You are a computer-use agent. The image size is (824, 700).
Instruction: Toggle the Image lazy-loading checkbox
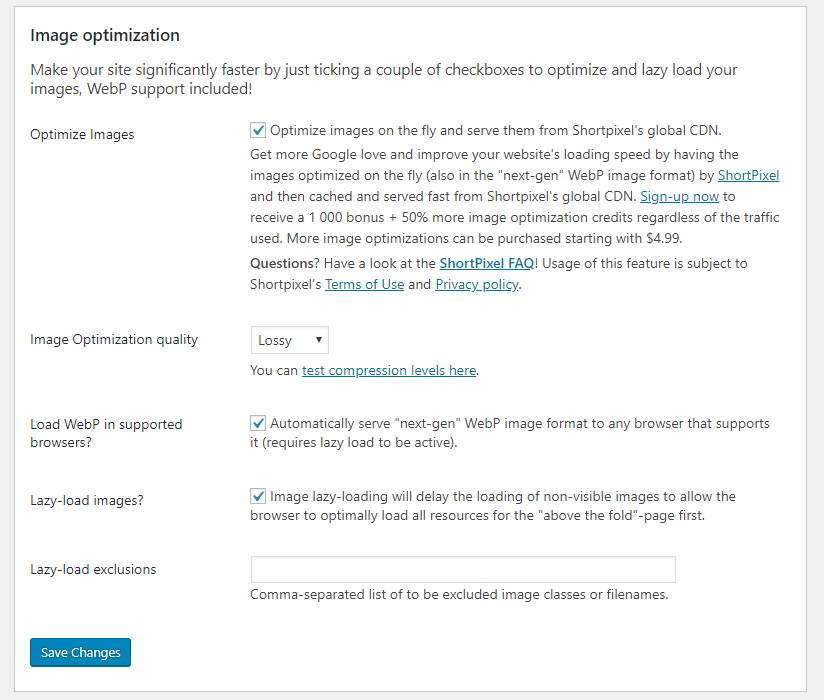(258, 496)
